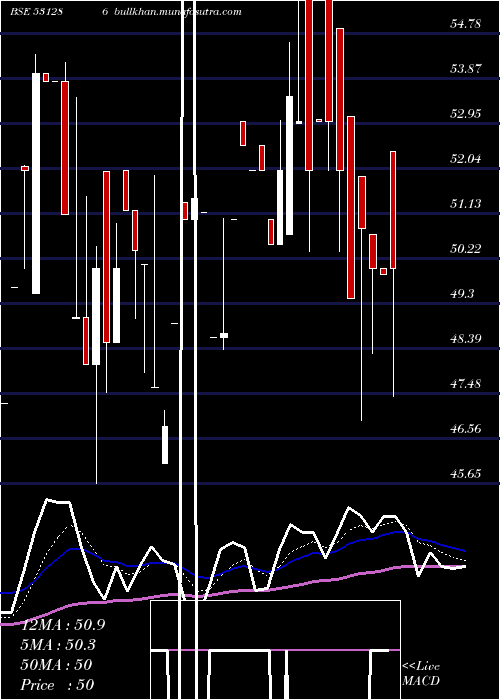Click the BSE 53128 ticker label
Viewport: 500px width, 700px height.
(37, 12)
